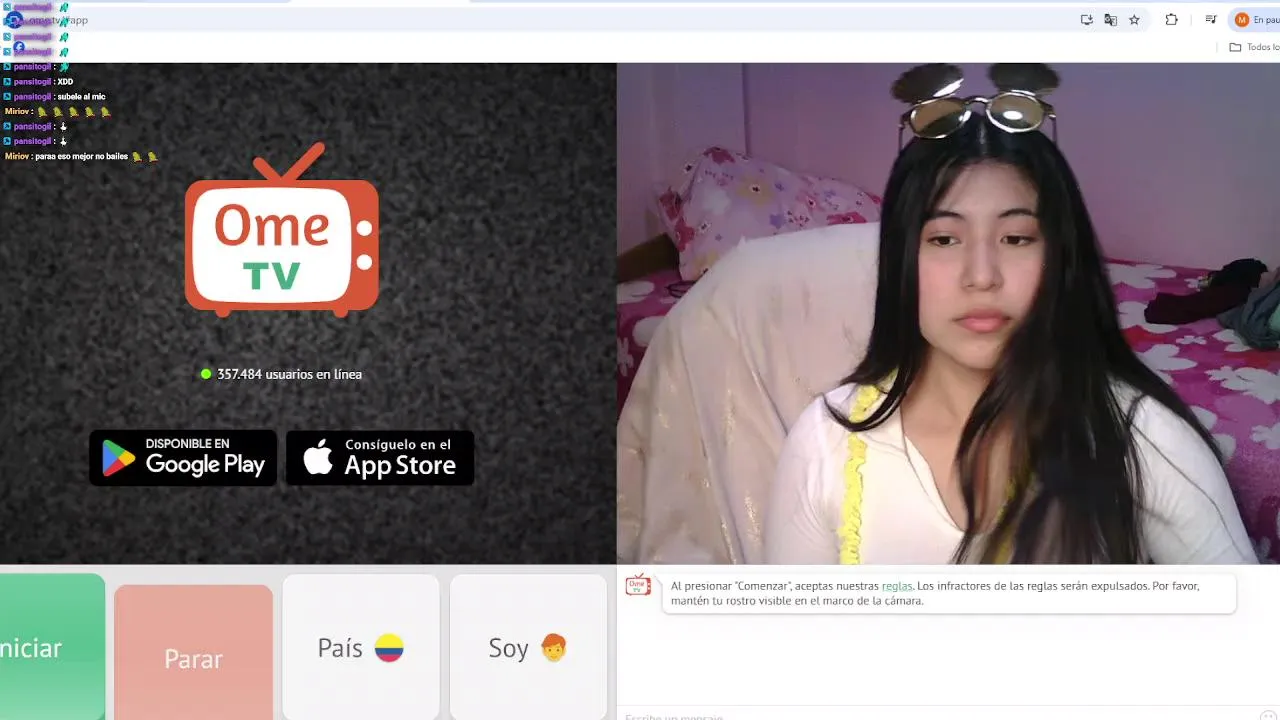This screenshot has height=720, width=1280.
Task: Click the male face emoji on Soy
Action: pos(553,648)
